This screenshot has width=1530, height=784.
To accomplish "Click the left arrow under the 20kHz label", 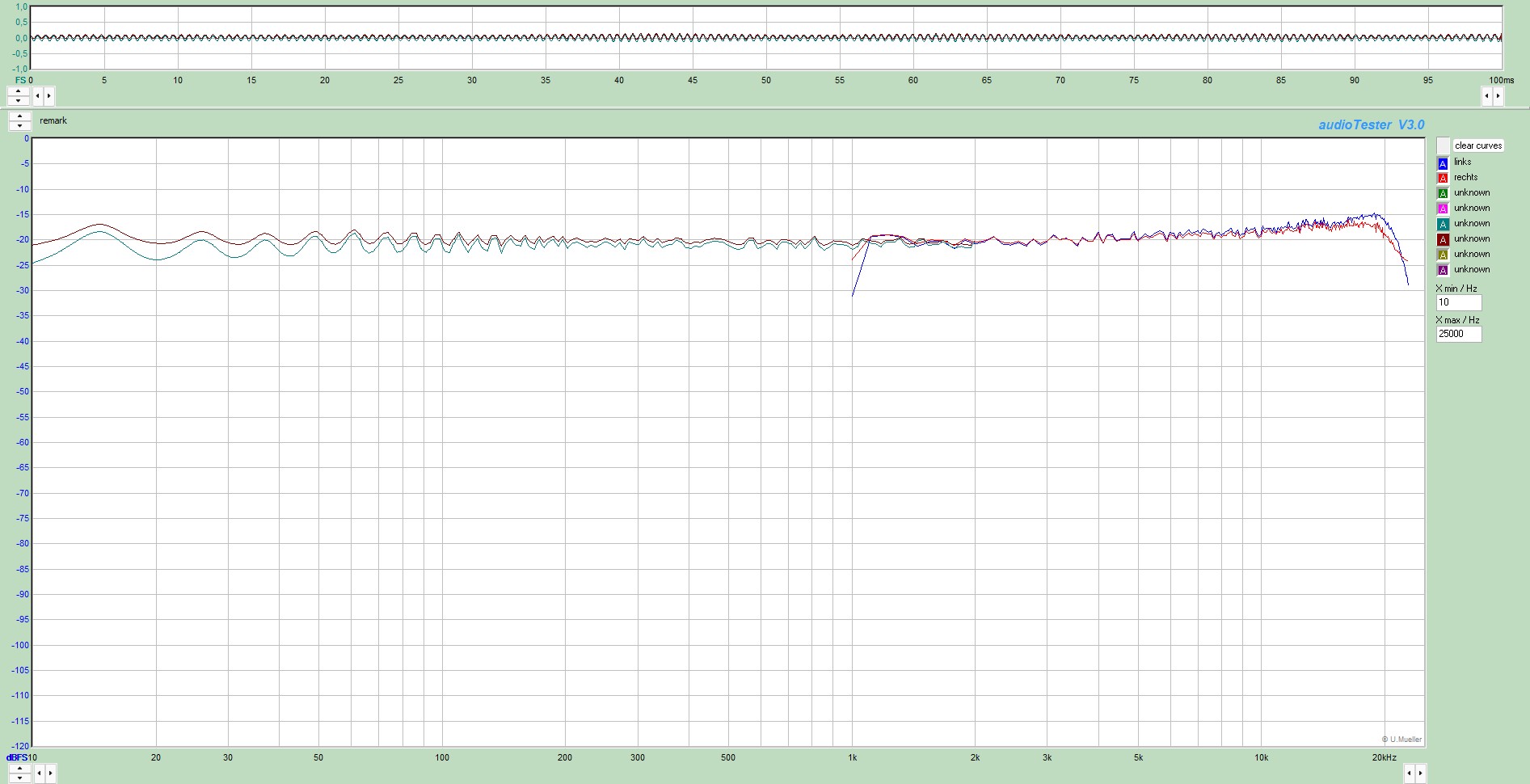I will click(x=1410, y=773).
